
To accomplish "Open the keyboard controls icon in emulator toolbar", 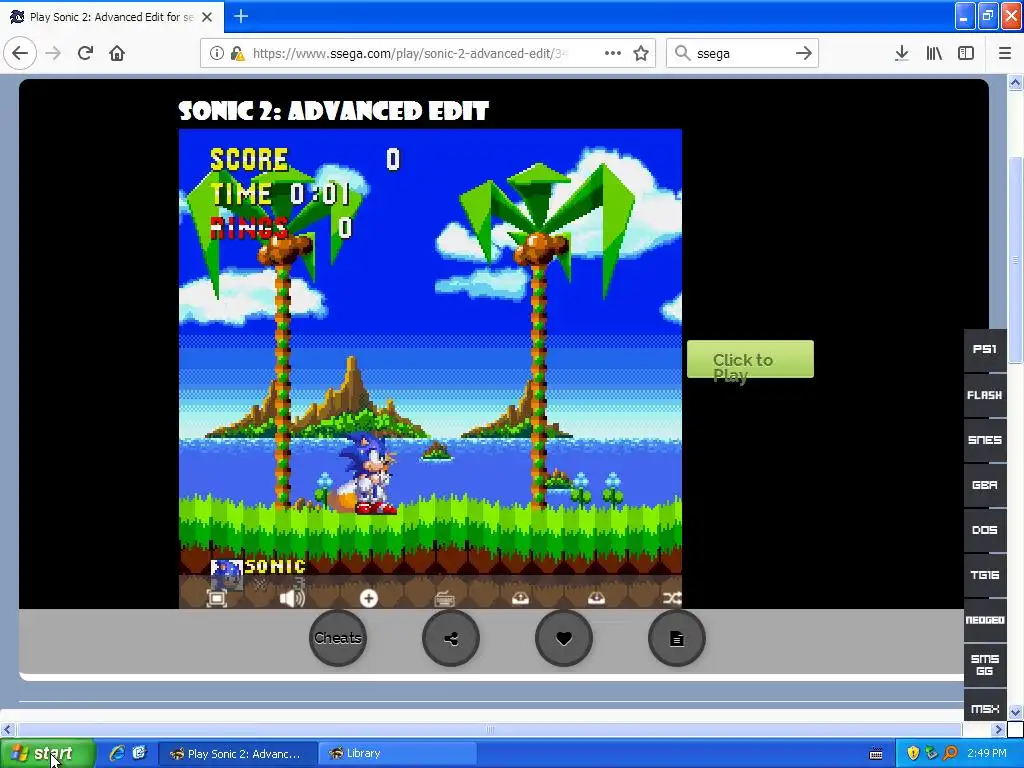I will (x=444, y=598).
